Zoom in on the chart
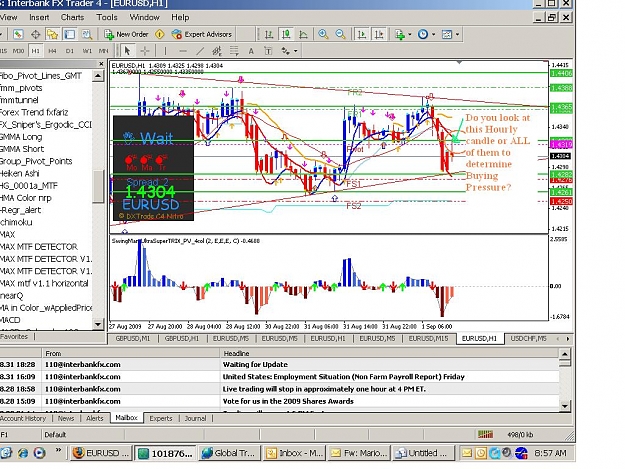625x469 pixels. [x=323, y=35]
